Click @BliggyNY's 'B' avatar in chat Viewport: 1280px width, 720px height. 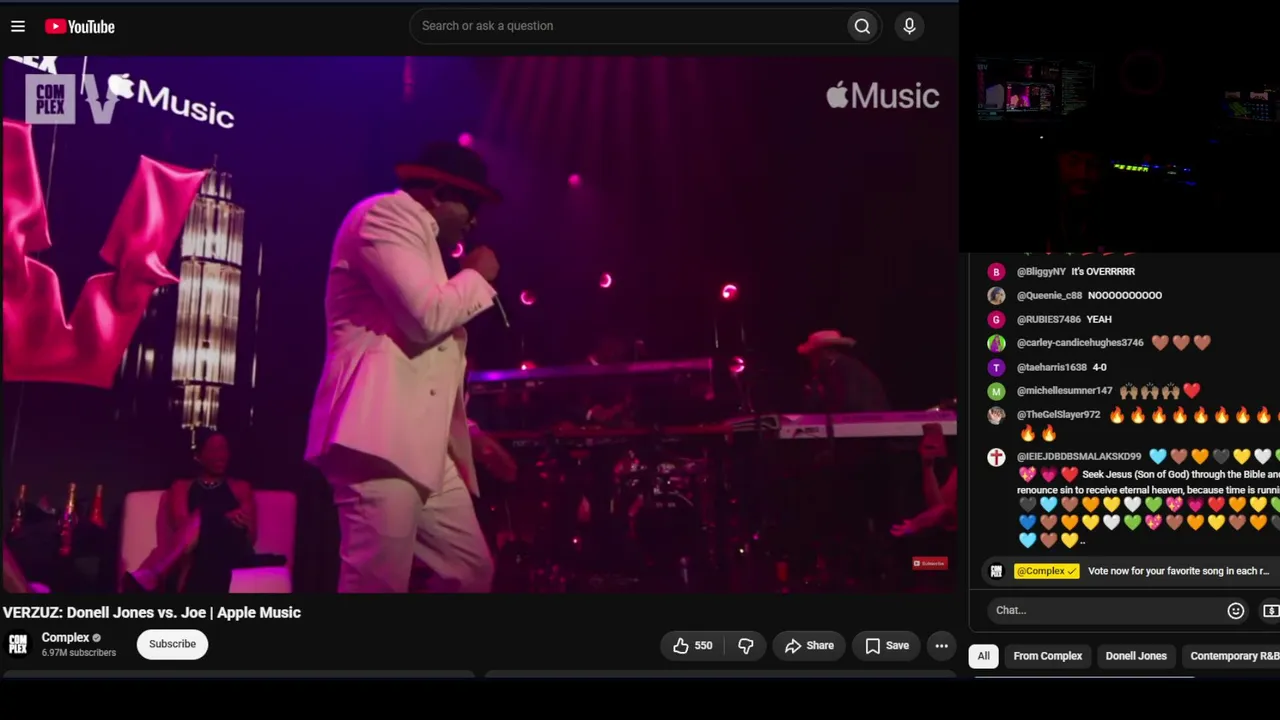tap(996, 272)
